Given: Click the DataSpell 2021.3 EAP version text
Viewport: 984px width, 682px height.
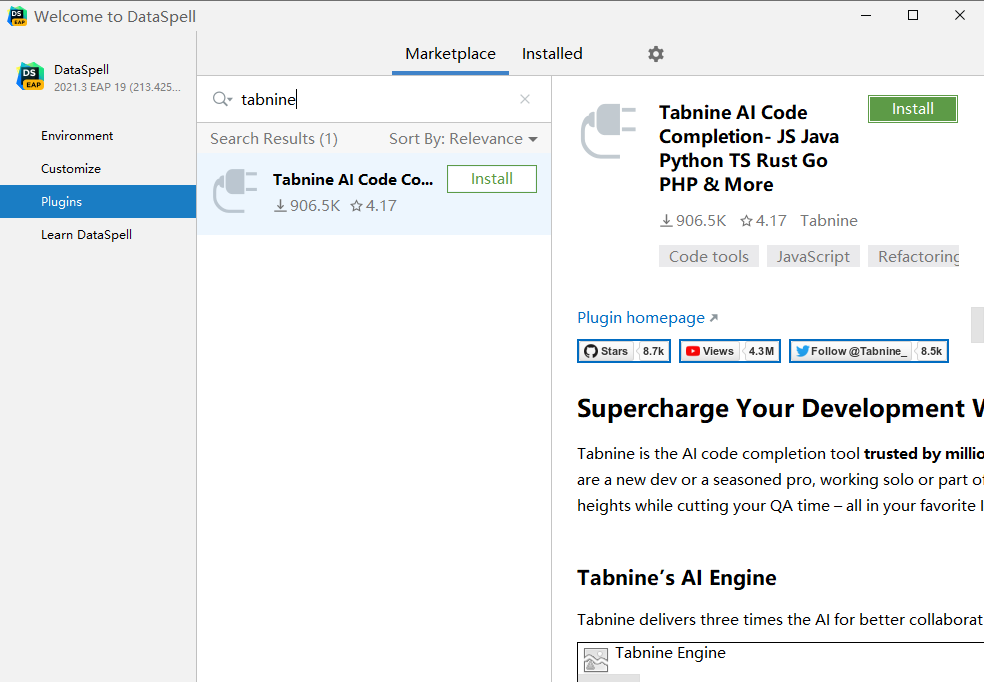Looking at the screenshot, I should point(117,87).
